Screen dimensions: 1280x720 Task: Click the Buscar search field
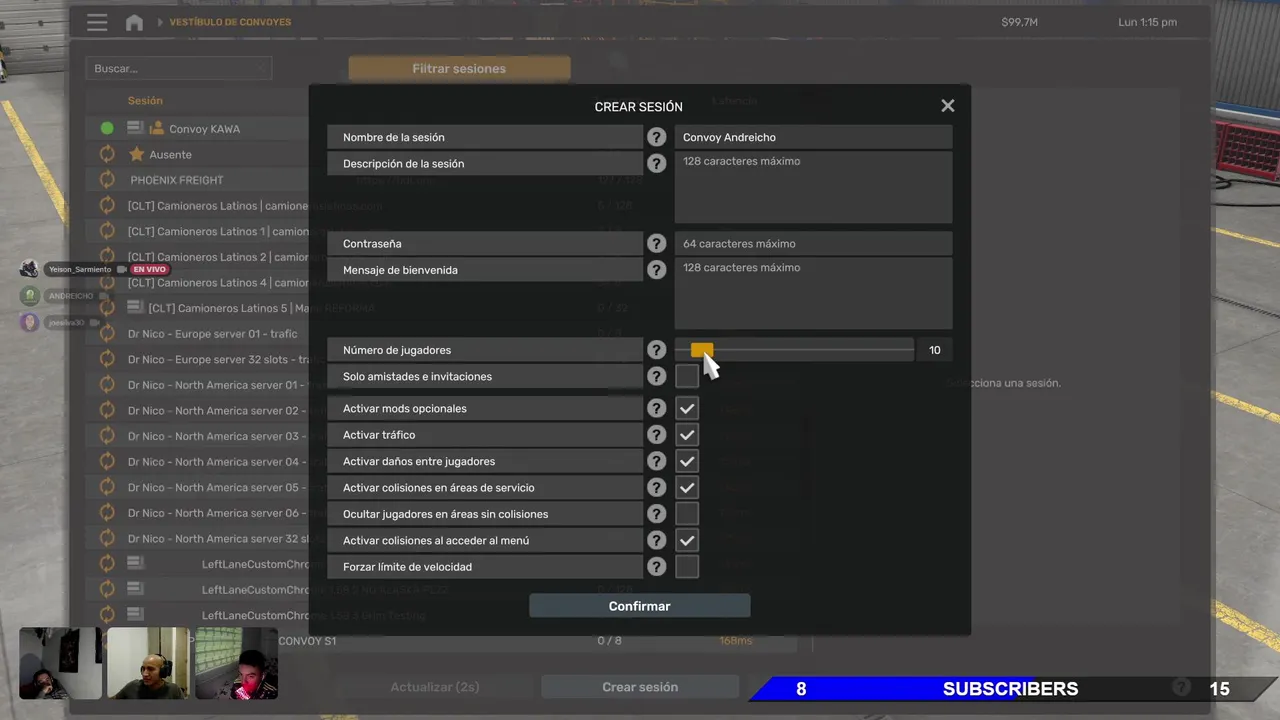coord(178,69)
